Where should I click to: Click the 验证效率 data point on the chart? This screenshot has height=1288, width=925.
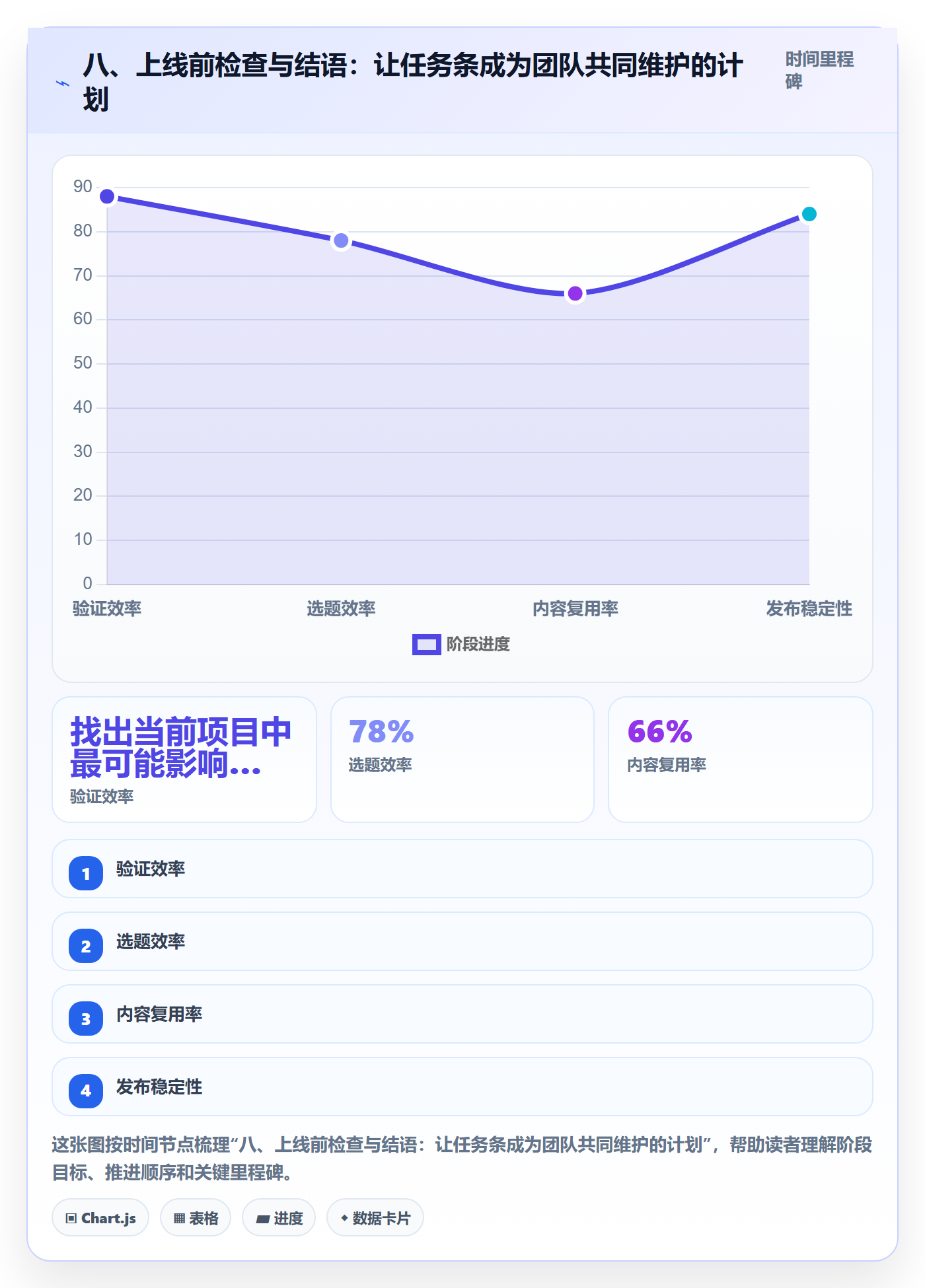tap(107, 196)
